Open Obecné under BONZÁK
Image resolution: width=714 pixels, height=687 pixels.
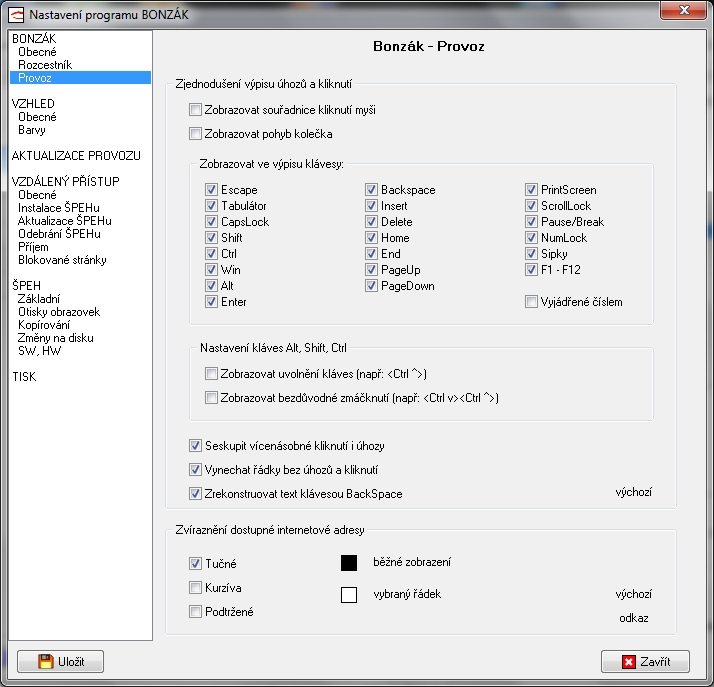pyautogui.click(x=37, y=52)
